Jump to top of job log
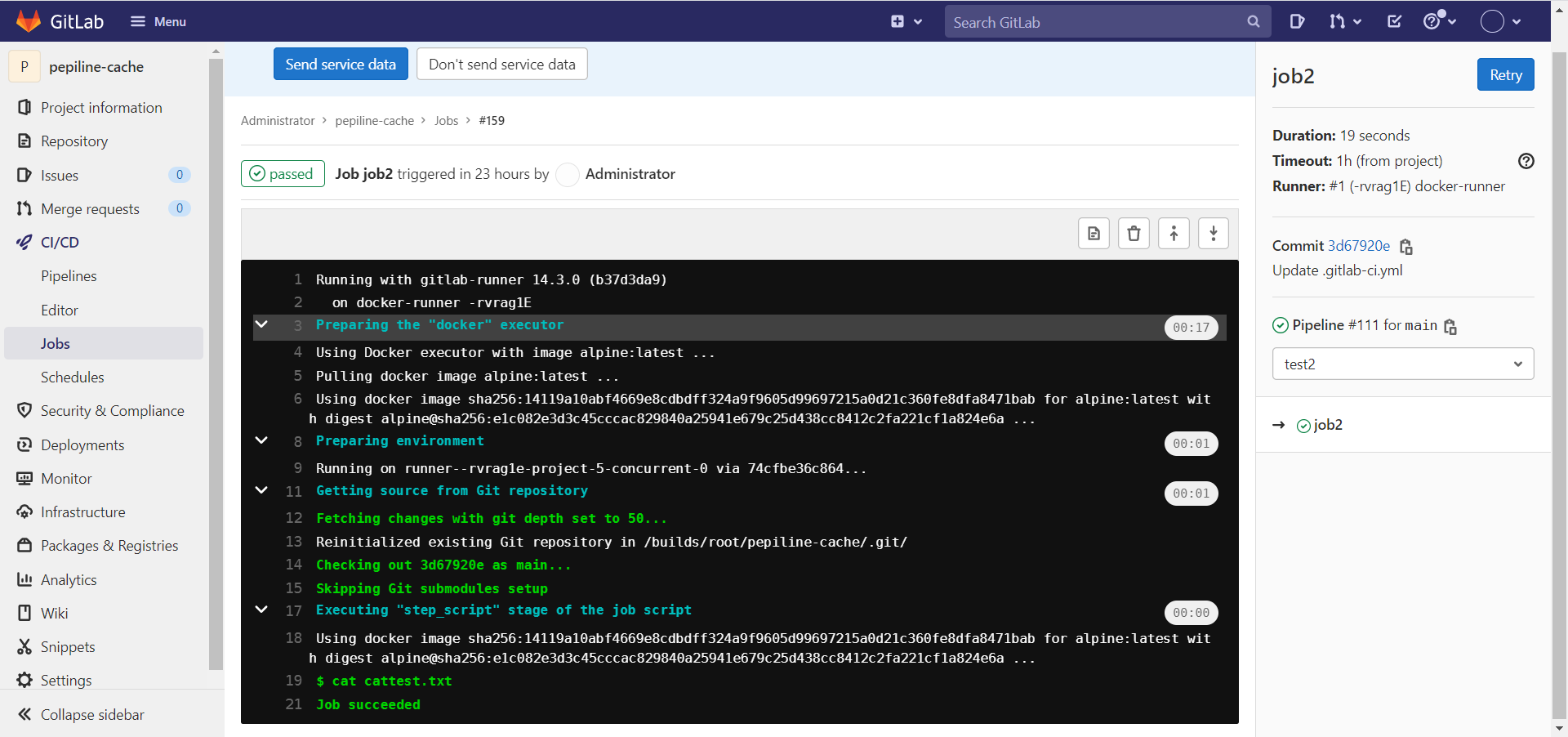 coord(1174,234)
